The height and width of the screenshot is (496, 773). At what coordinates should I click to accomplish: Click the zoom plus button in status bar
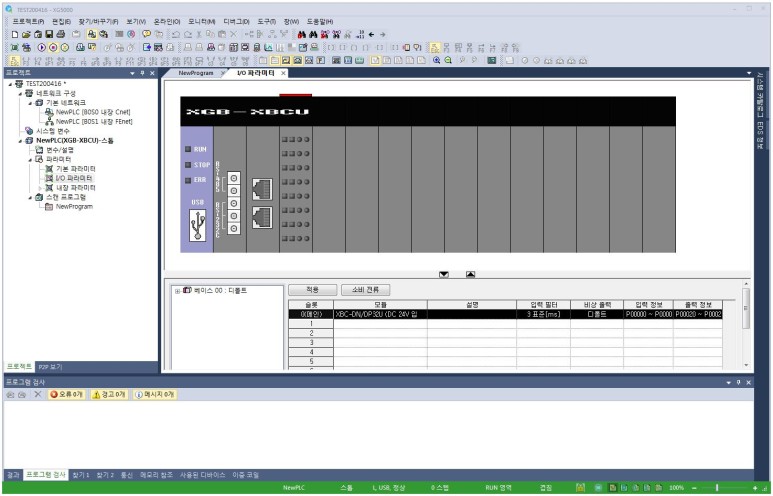[x=755, y=488]
